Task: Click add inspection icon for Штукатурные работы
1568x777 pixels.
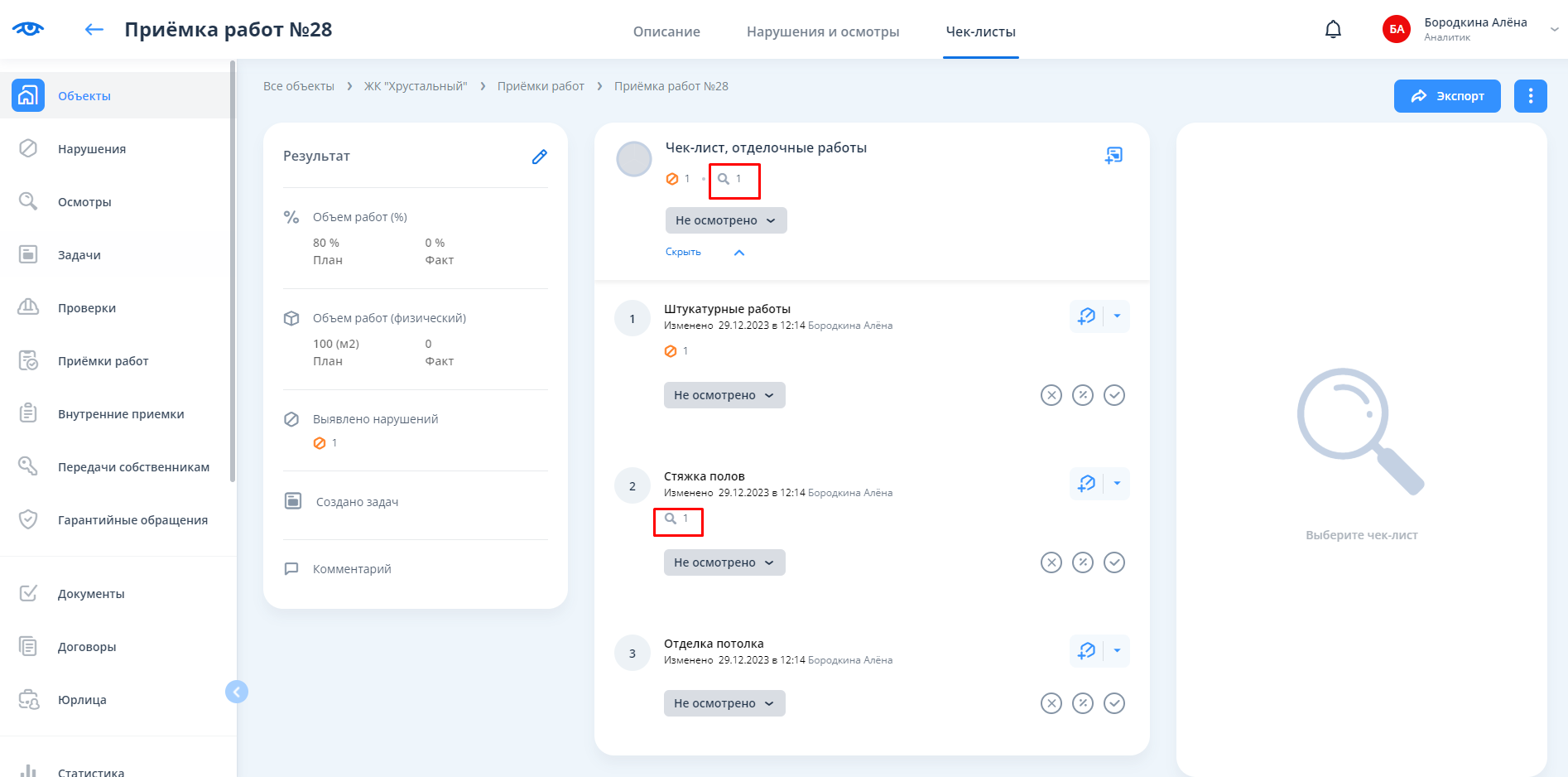Action: [1086, 316]
